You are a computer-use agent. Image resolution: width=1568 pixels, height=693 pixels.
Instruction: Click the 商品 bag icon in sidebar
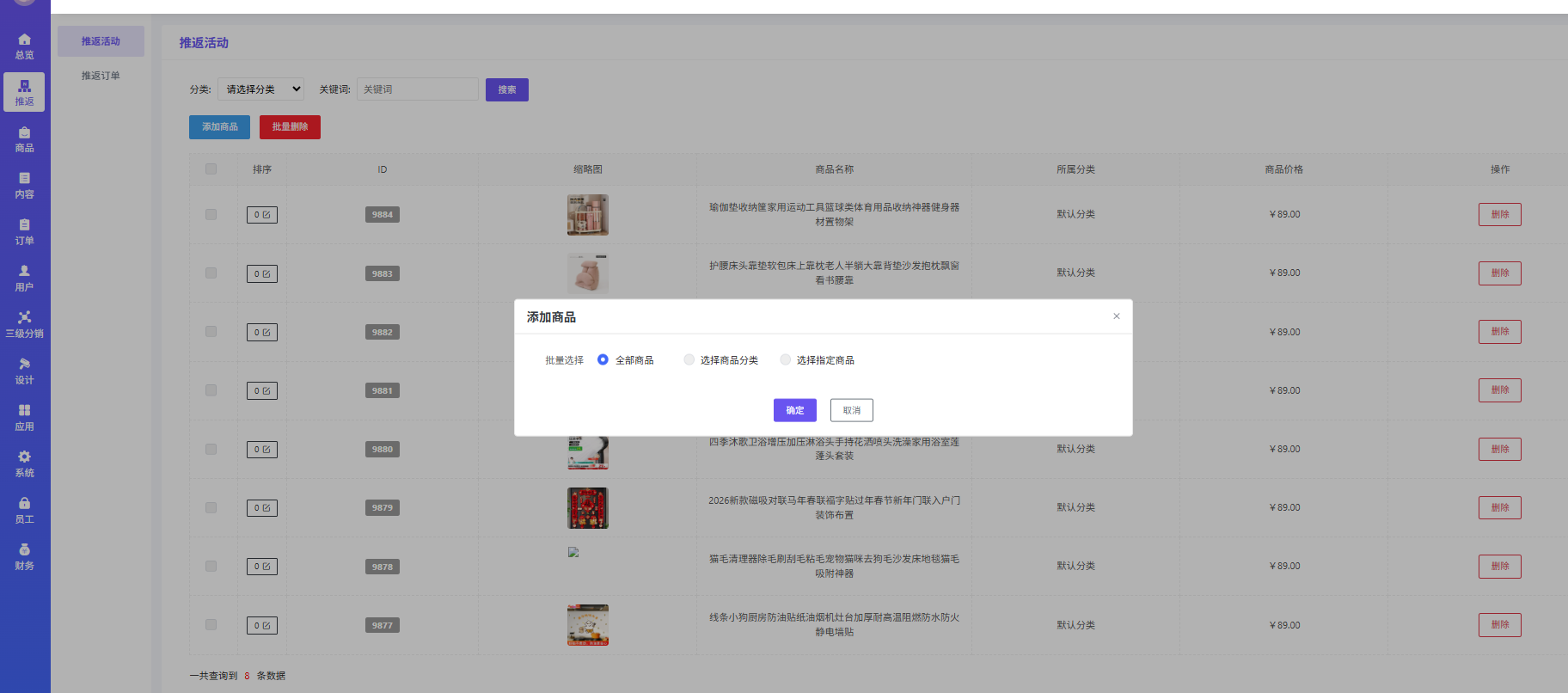pyautogui.click(x=24, y=133)
